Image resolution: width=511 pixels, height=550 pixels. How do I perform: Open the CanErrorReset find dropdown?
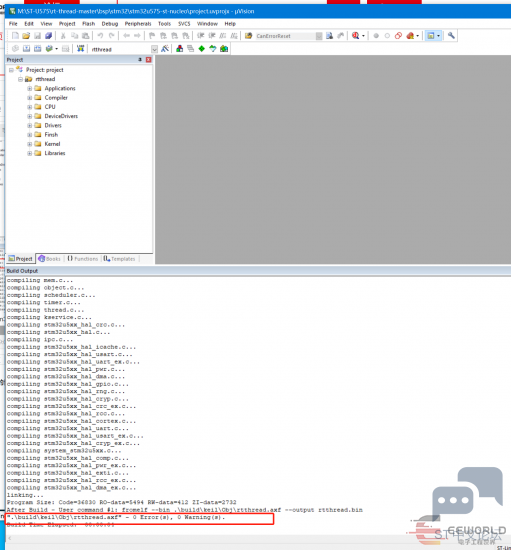coord(319,36)
